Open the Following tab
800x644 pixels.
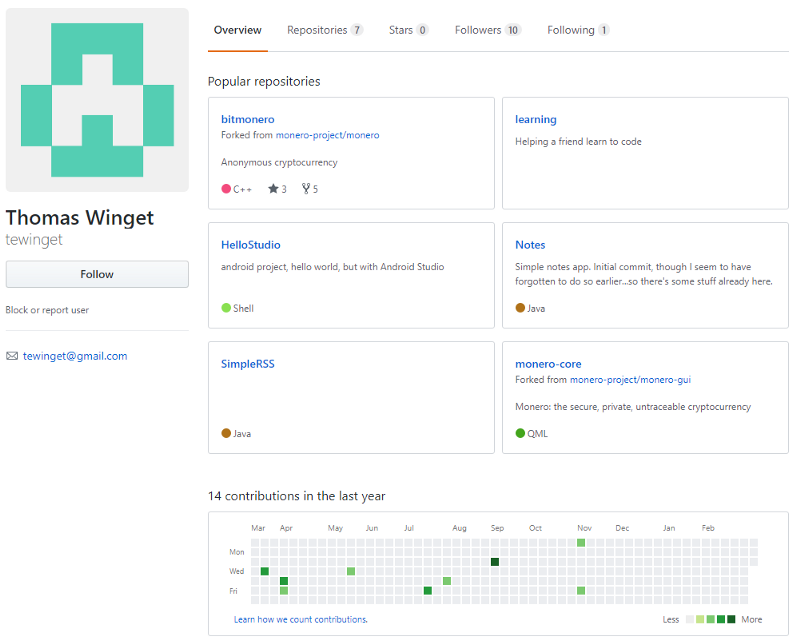coord(578,30)
